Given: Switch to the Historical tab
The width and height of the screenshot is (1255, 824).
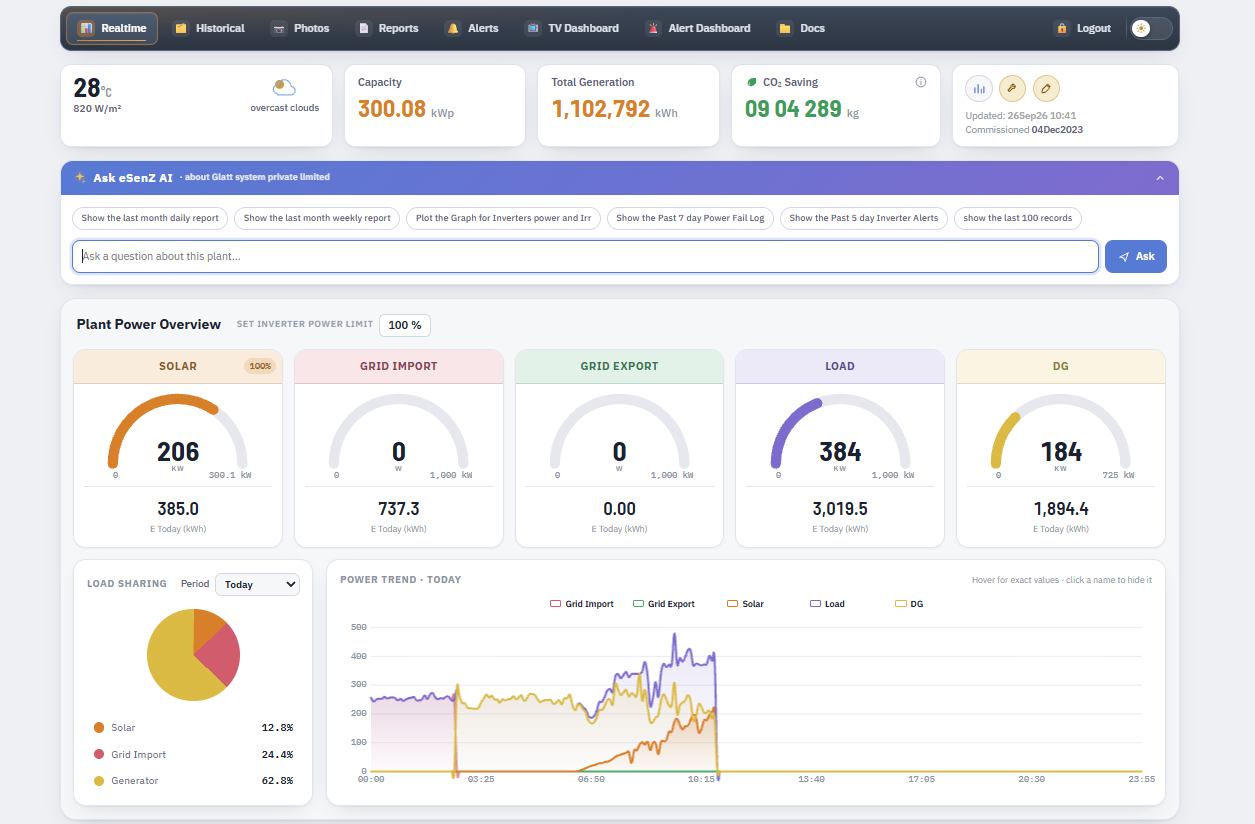Looking at the screenshot, I should (209, 28).
